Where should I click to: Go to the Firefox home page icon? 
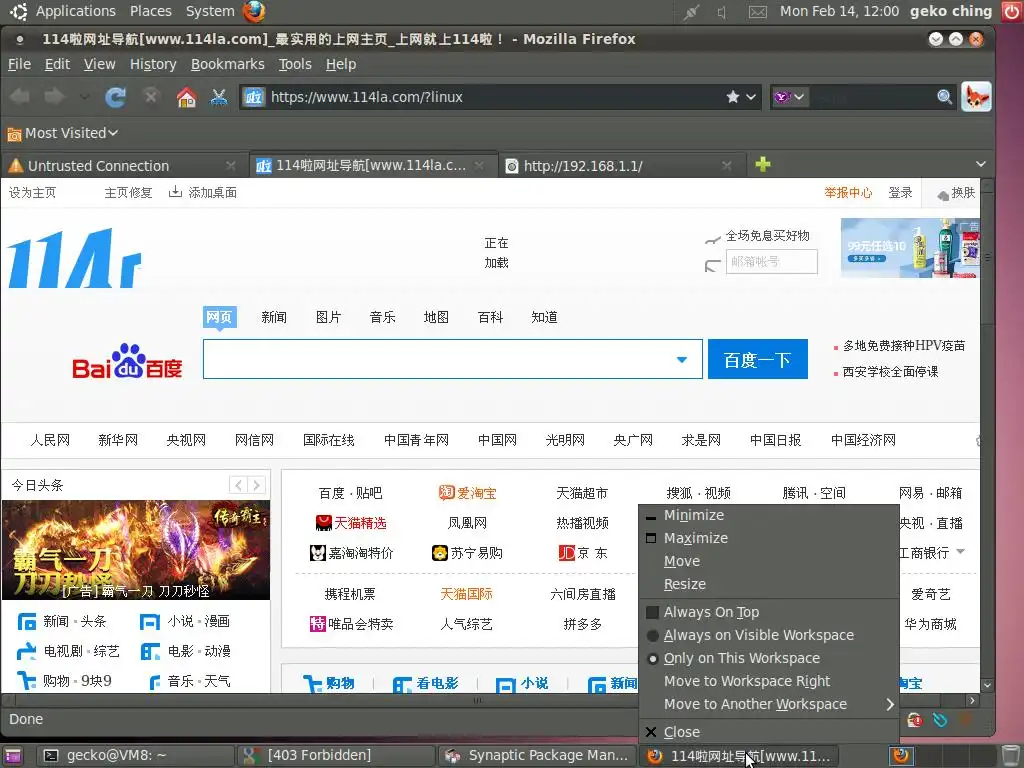pyautogui.click(x=186, y=97)
